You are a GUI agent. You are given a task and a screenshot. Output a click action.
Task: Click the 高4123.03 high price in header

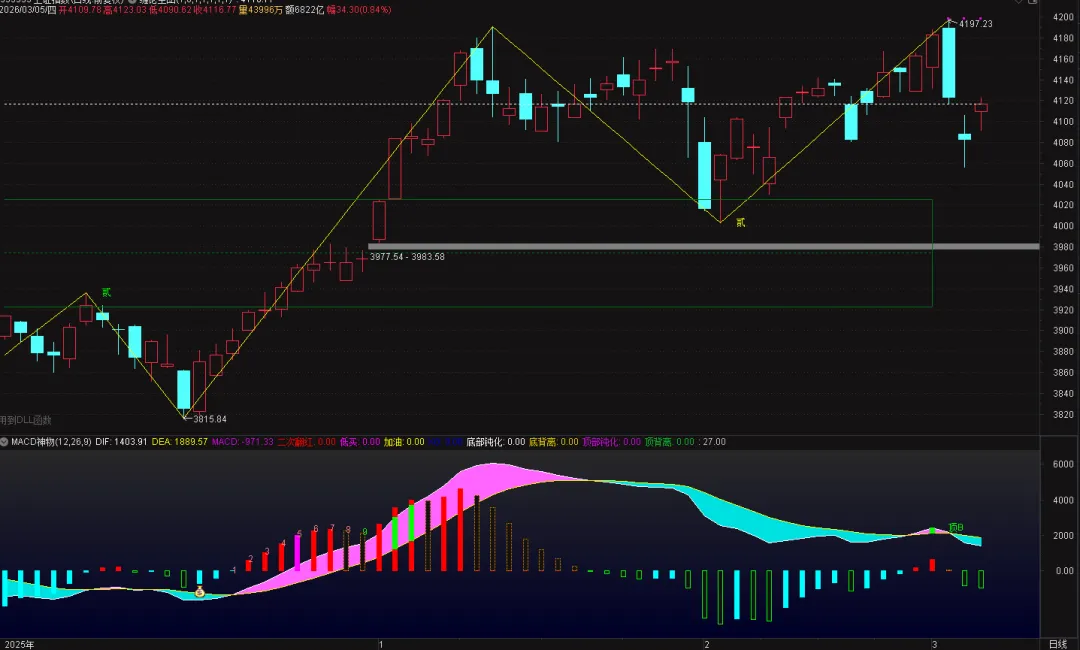click(x=125, y=10)
